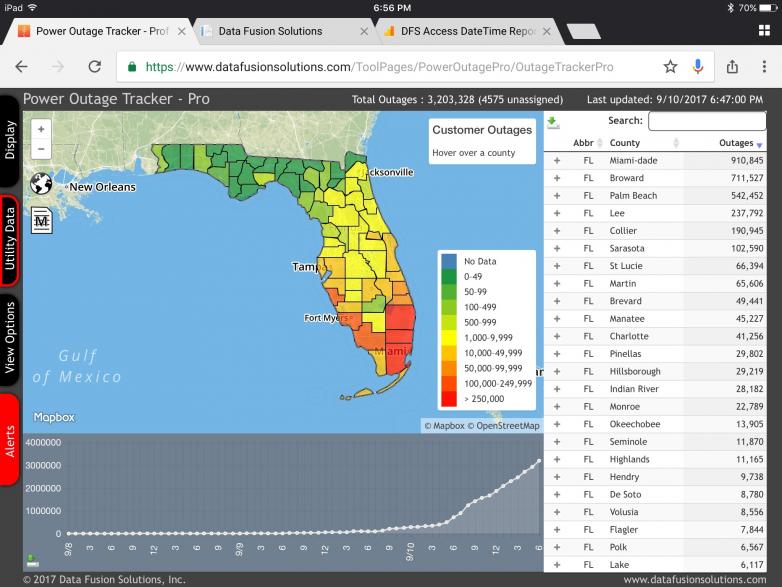The width and height of the screenshot is (782, 587).
Task: Sort table by Outages column
Action: pyautogui.click(x=740, y=143)
